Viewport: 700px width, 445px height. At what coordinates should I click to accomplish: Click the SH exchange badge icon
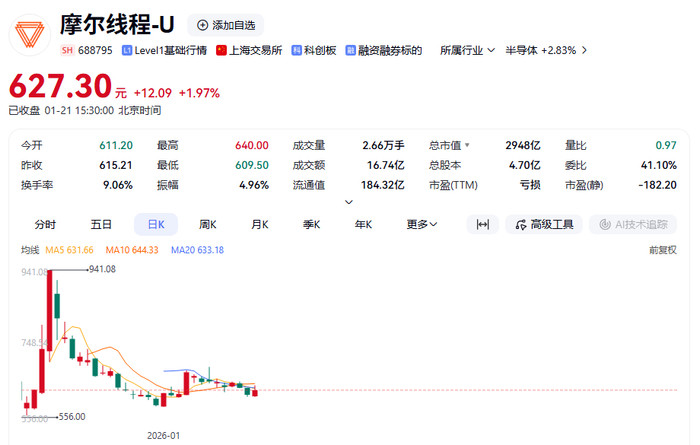tap(67, 50)
